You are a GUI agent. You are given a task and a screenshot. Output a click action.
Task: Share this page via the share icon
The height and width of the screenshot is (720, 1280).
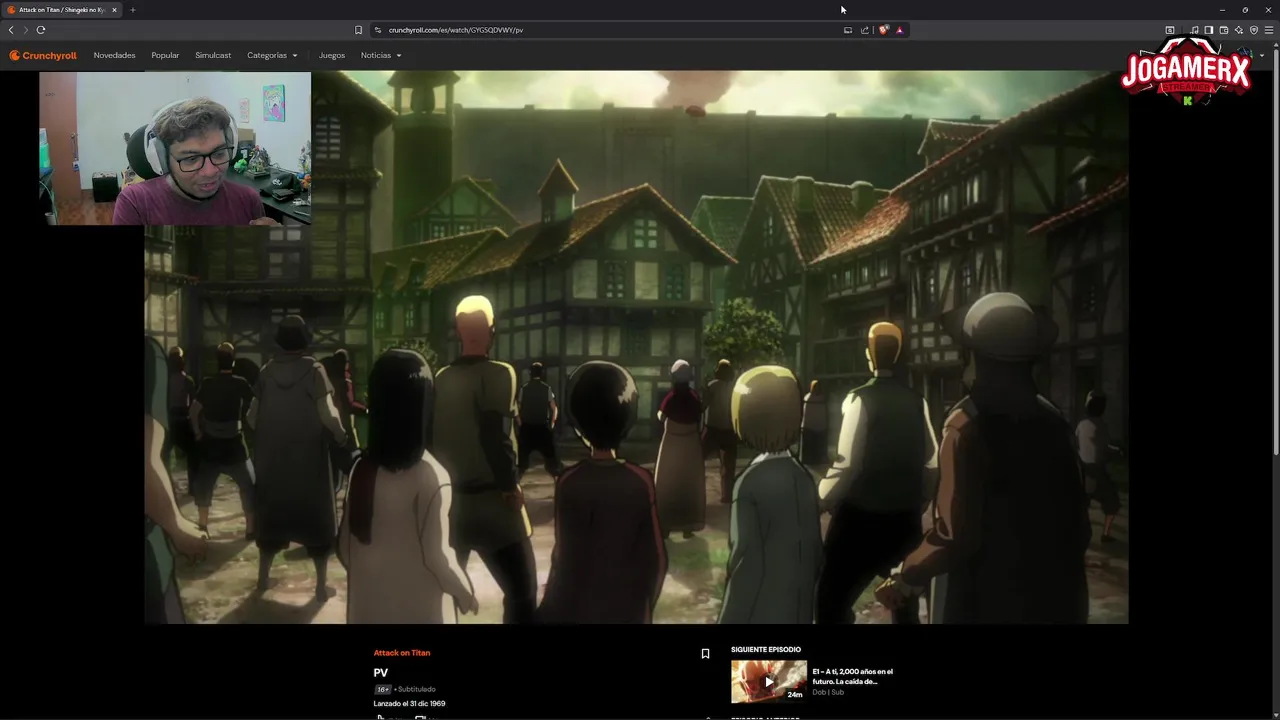click(x=865, y=30)
